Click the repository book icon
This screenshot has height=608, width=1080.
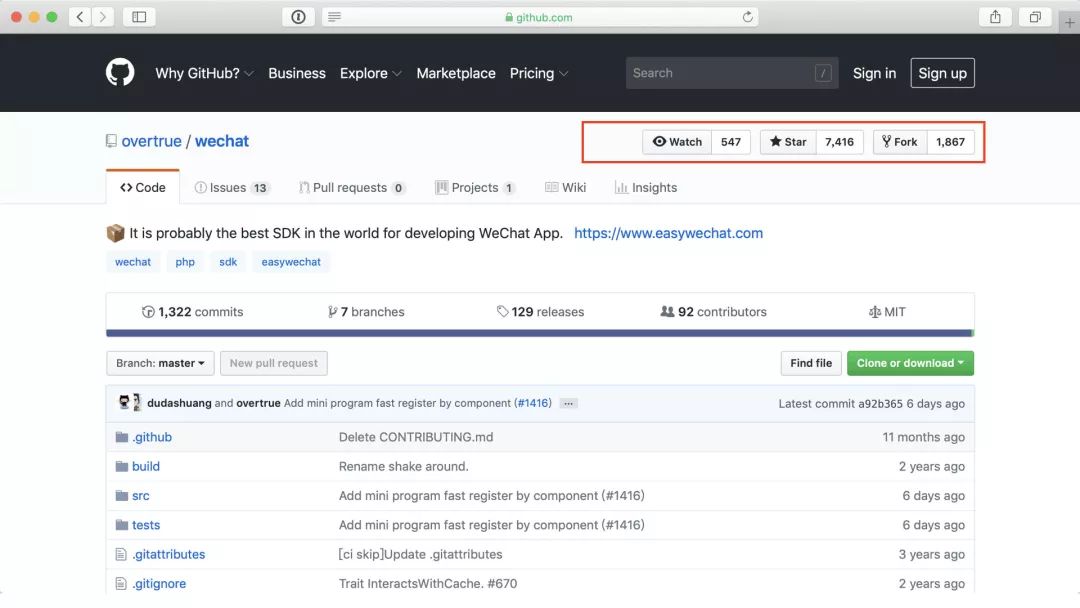tap(111, 141)
